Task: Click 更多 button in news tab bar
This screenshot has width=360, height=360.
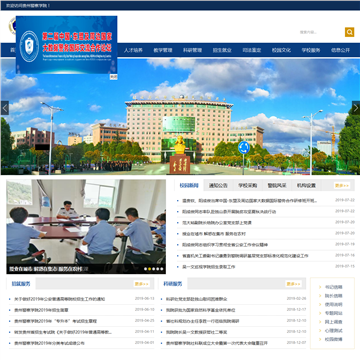Action: [x=342, y=185]
